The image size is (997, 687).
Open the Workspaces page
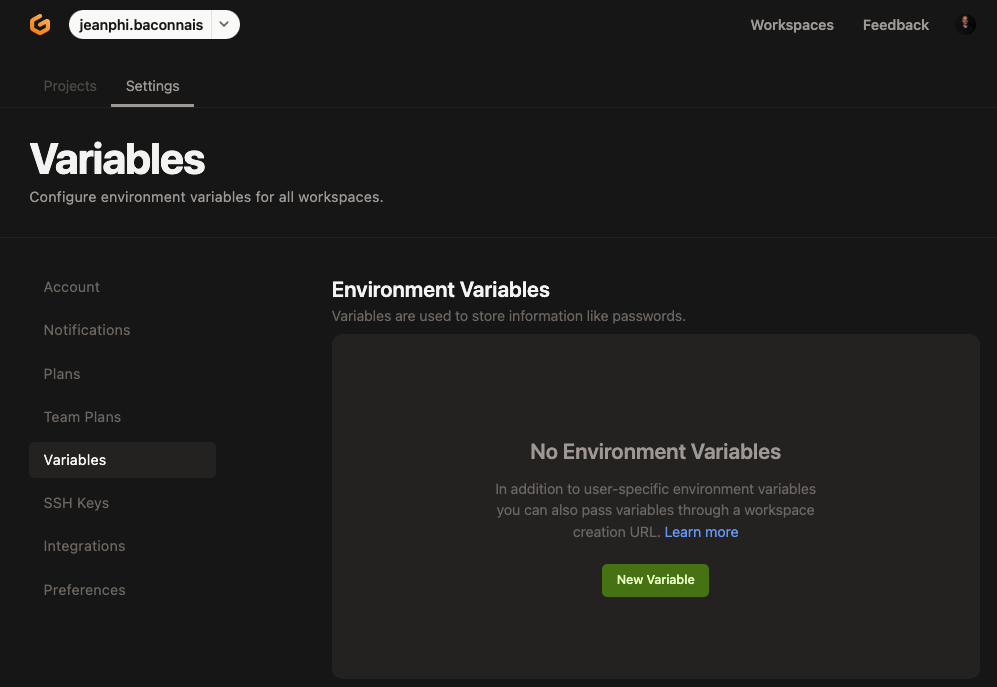click(791, 25)
